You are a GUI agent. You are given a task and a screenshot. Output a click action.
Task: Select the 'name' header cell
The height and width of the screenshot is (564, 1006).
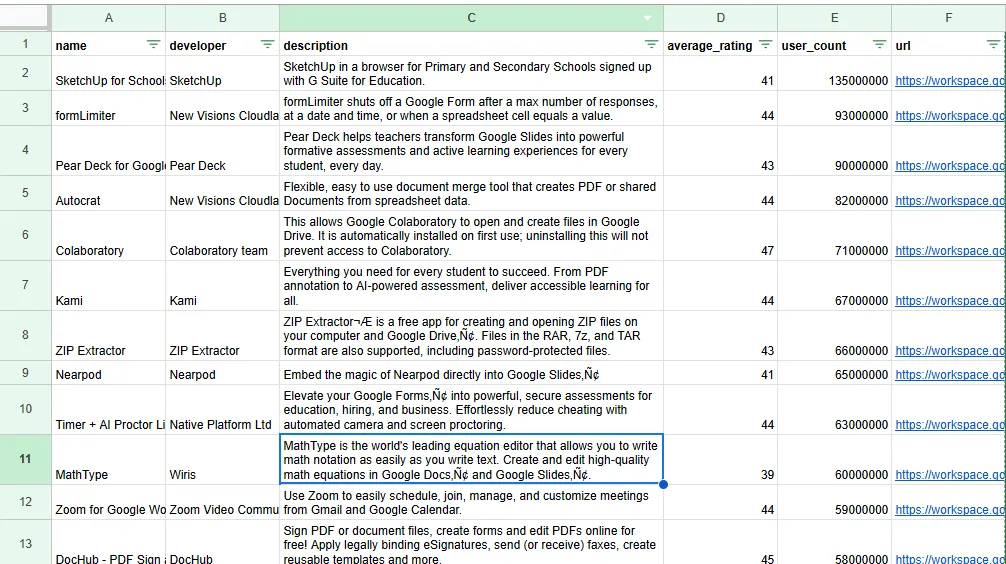(x=108, y=44)
